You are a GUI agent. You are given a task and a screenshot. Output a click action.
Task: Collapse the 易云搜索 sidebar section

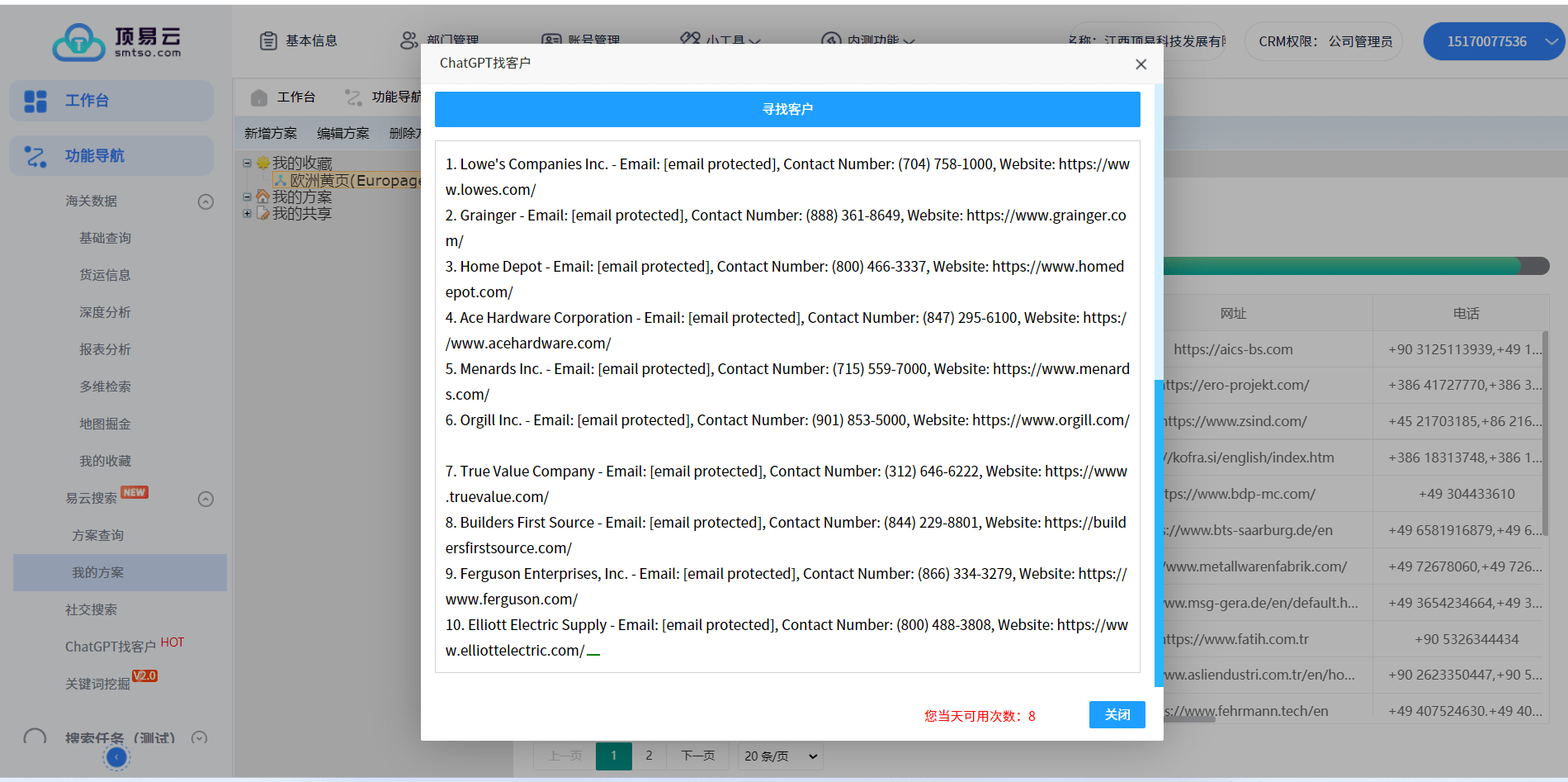[206, 499]
